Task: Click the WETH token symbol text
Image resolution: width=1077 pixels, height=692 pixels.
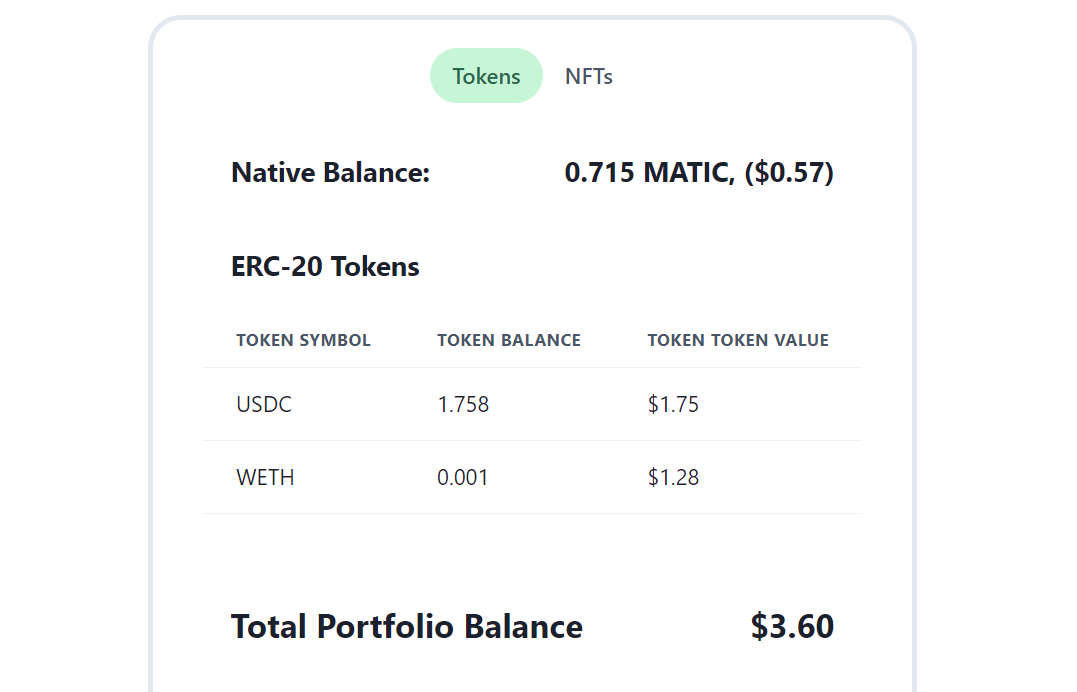Action: [x=265, y=477]
